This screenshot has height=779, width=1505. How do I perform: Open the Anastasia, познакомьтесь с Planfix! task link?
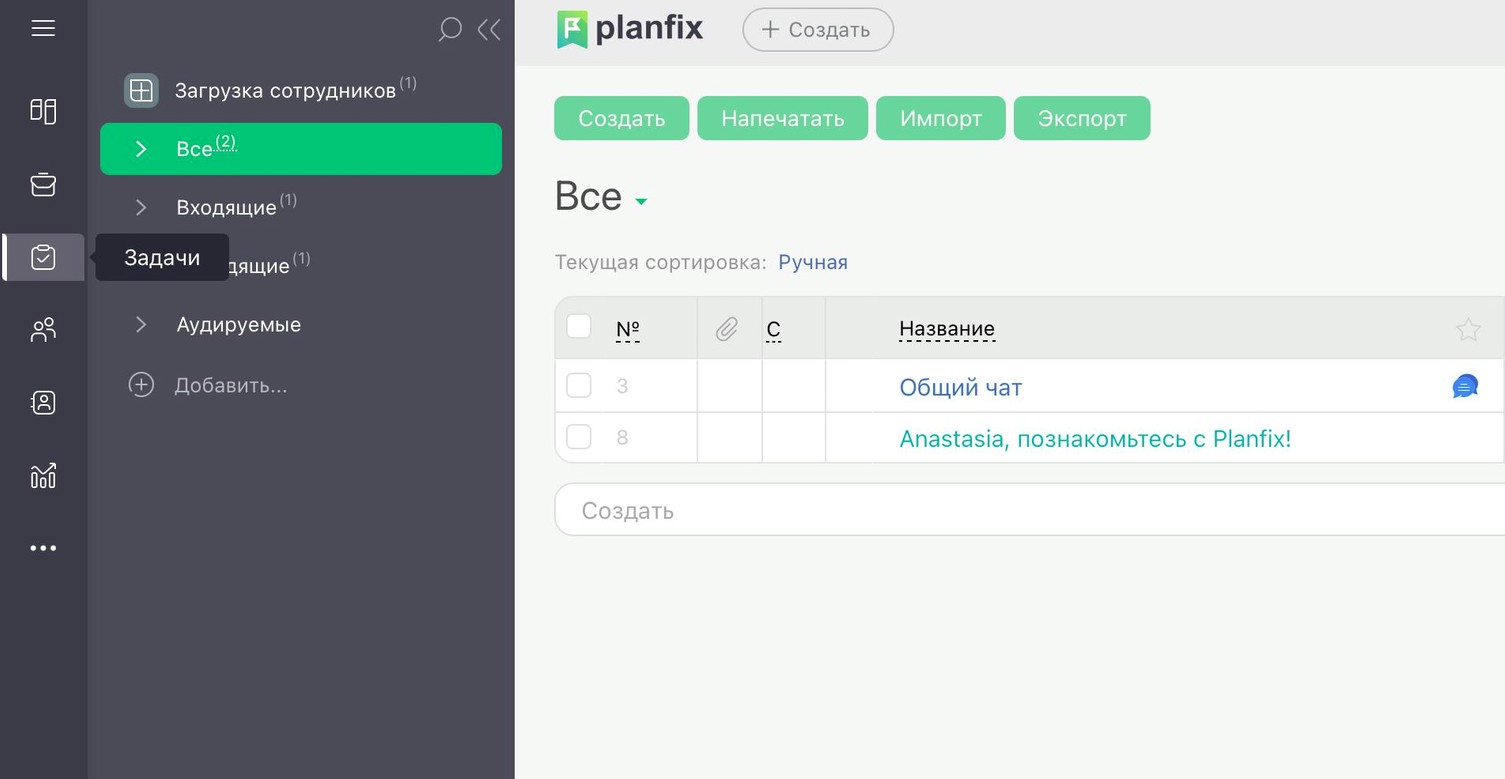pyautogui.click(x=1095, y=439)
